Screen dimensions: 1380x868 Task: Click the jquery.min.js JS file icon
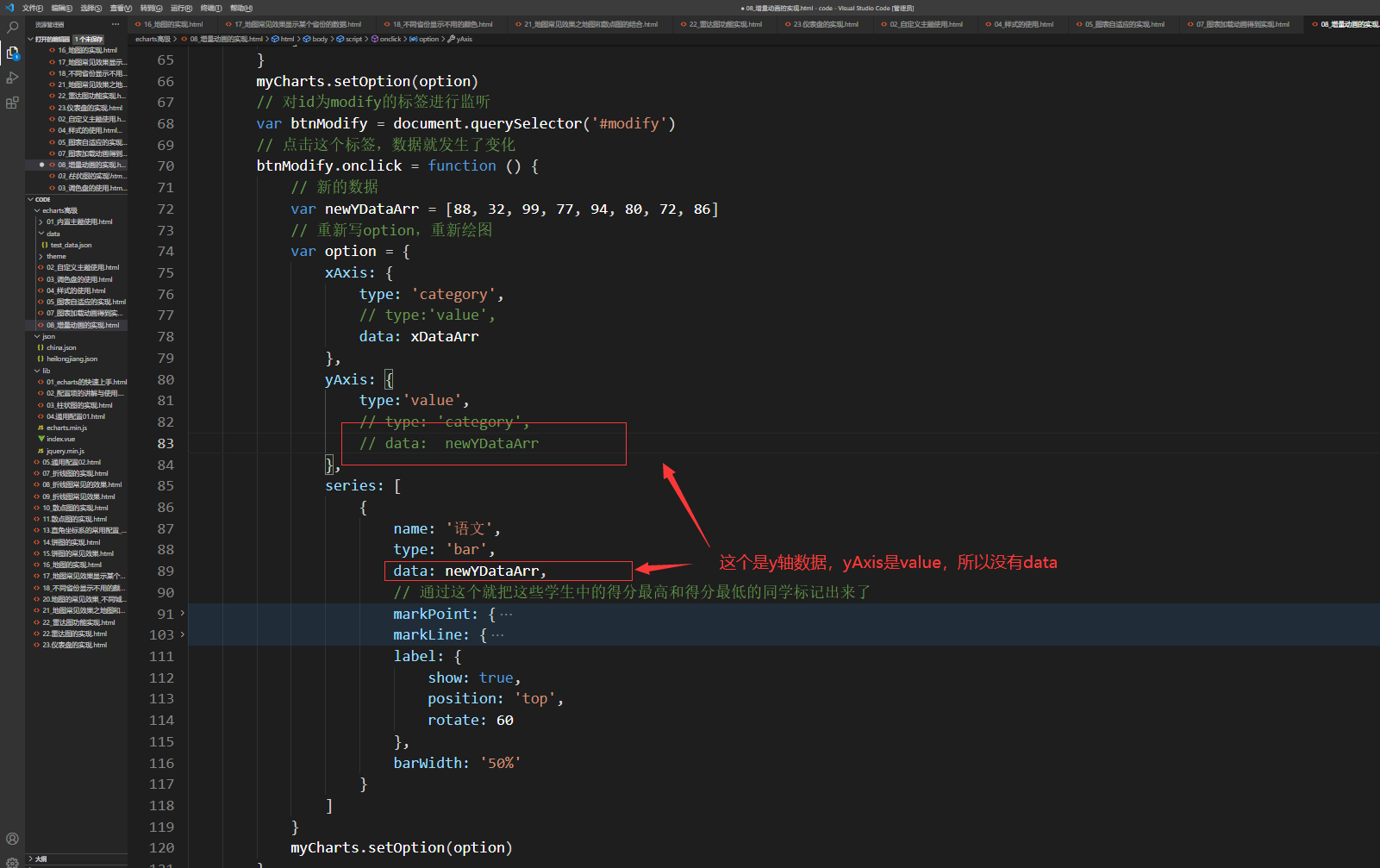(41, 451)
